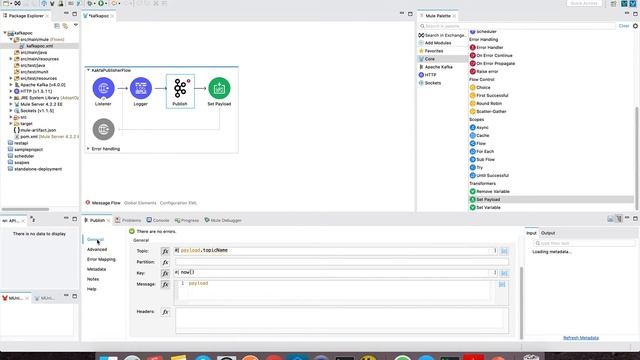Select Apache Kafka module in palette
The image size is (640, 360).
[436, 67]
